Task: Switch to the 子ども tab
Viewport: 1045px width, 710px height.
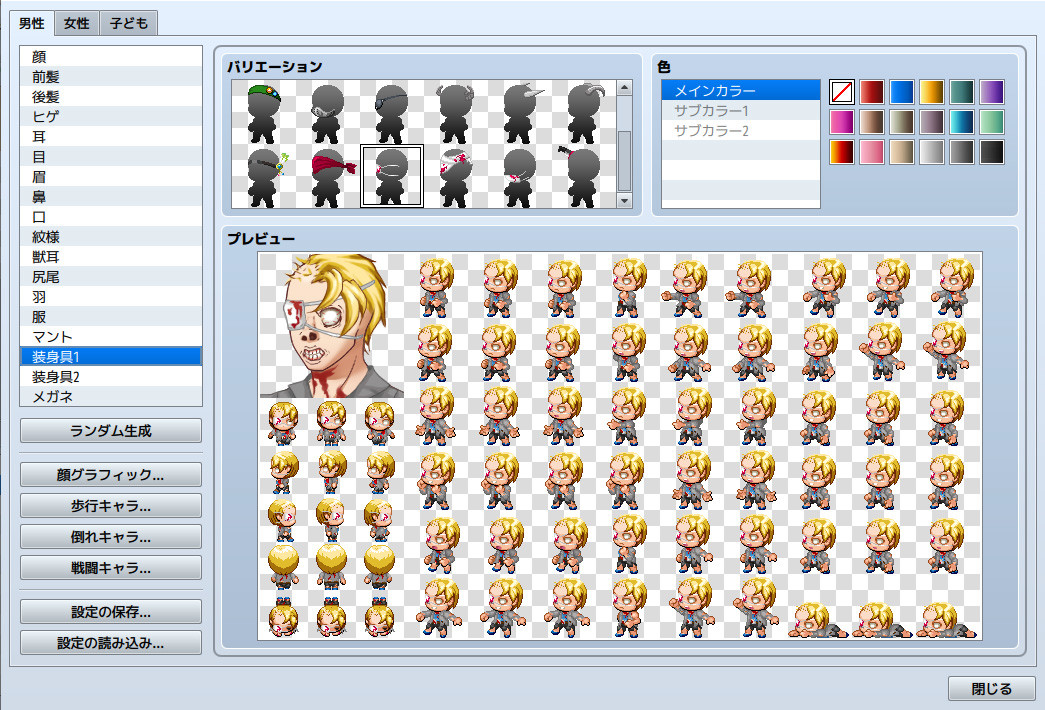Action: [128, 23]
